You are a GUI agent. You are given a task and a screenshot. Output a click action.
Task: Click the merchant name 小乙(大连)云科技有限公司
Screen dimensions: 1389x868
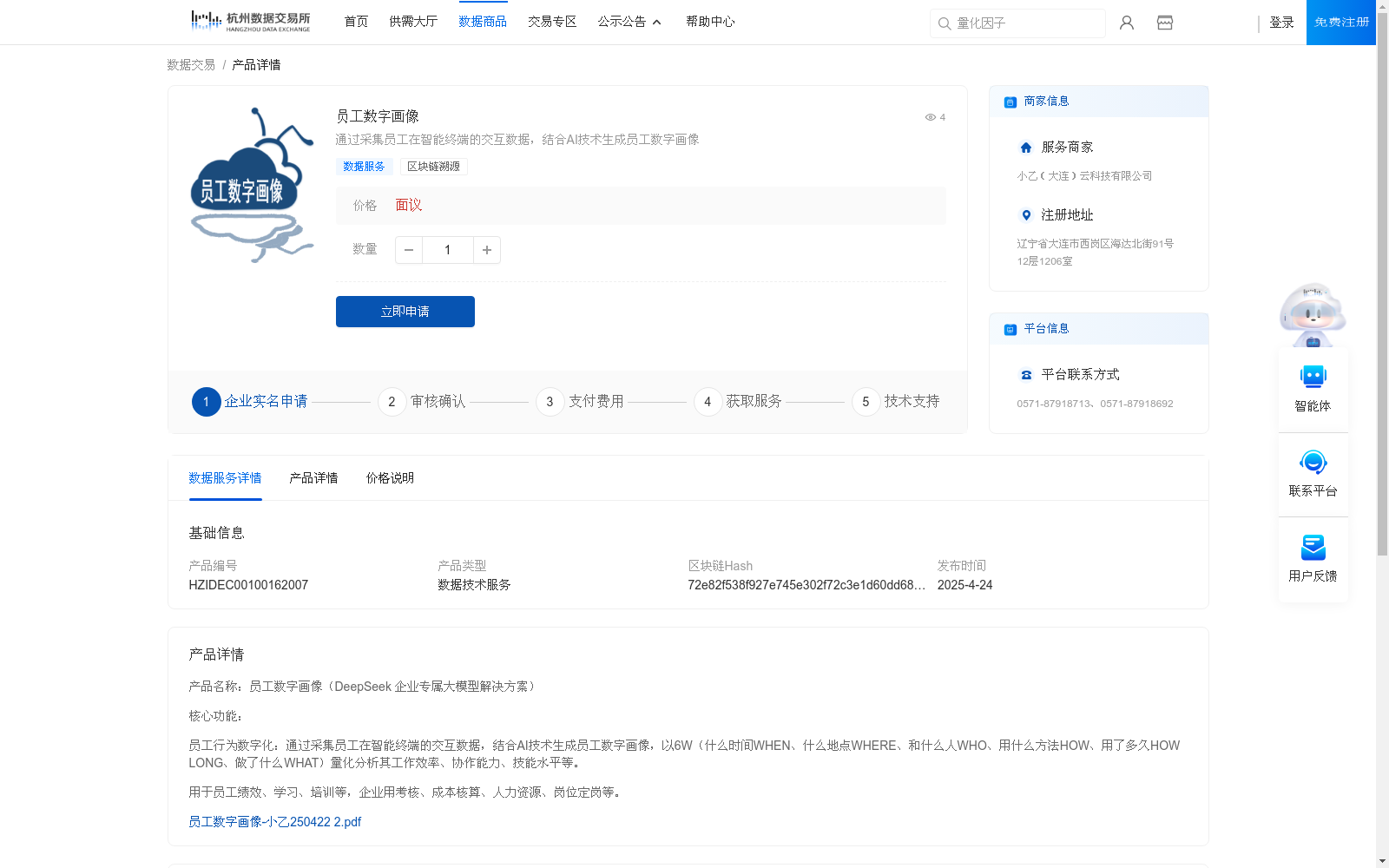point(1084,176)
